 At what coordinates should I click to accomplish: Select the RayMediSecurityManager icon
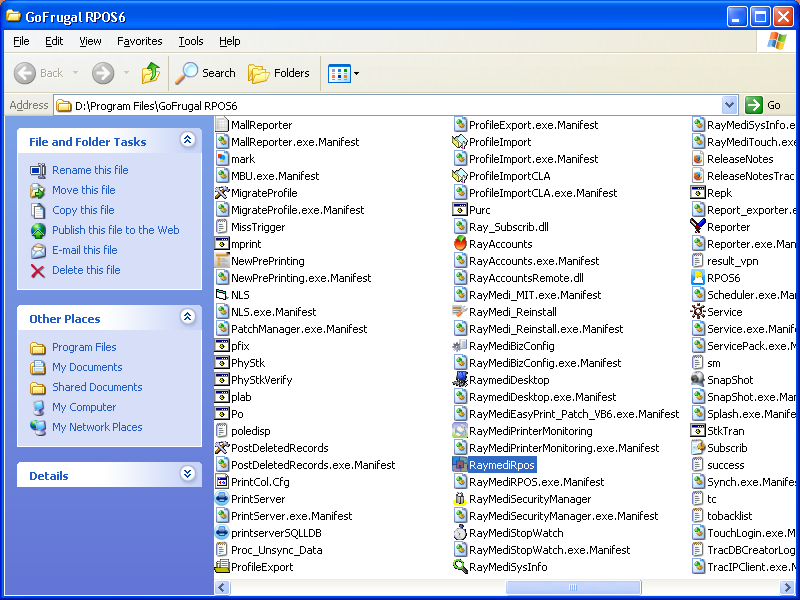460,499
